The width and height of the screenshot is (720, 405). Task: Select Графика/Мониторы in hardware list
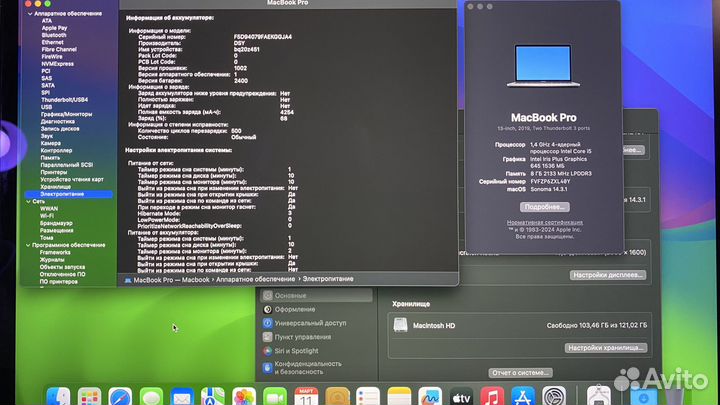[66, 114]
